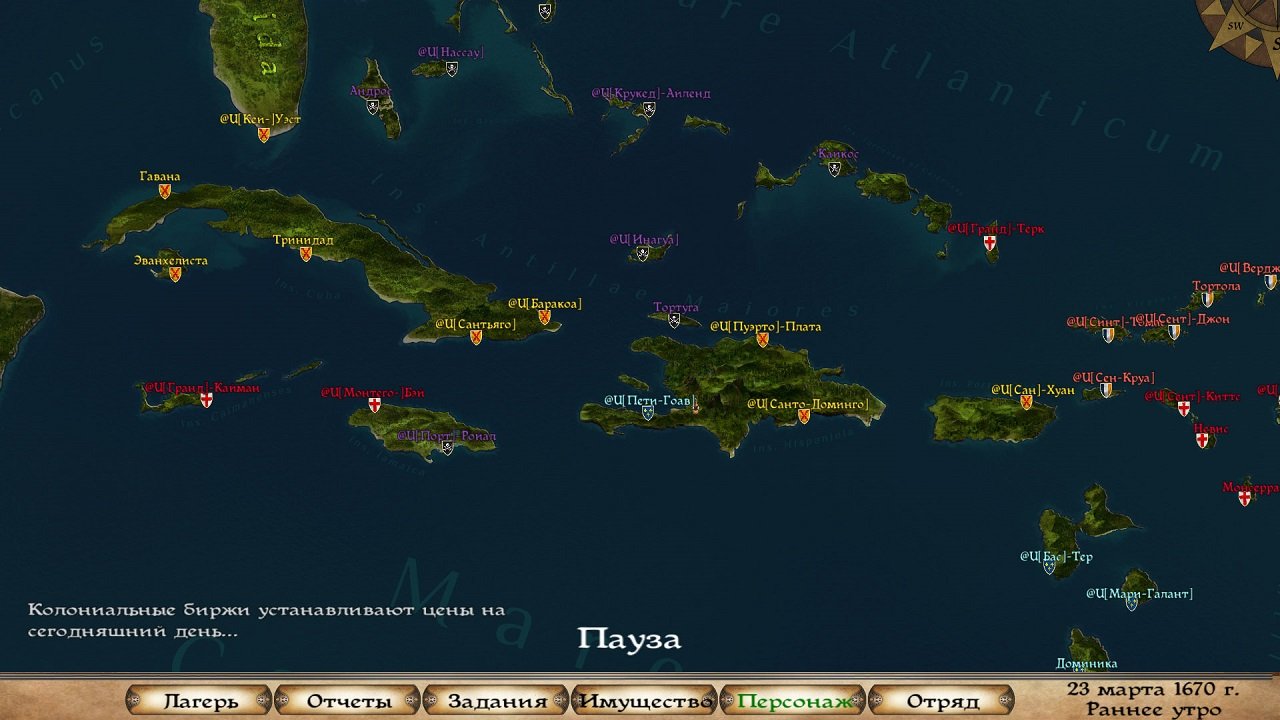
Task: Click the Невис English cross icon
Action: click(x=1202, y=440)
